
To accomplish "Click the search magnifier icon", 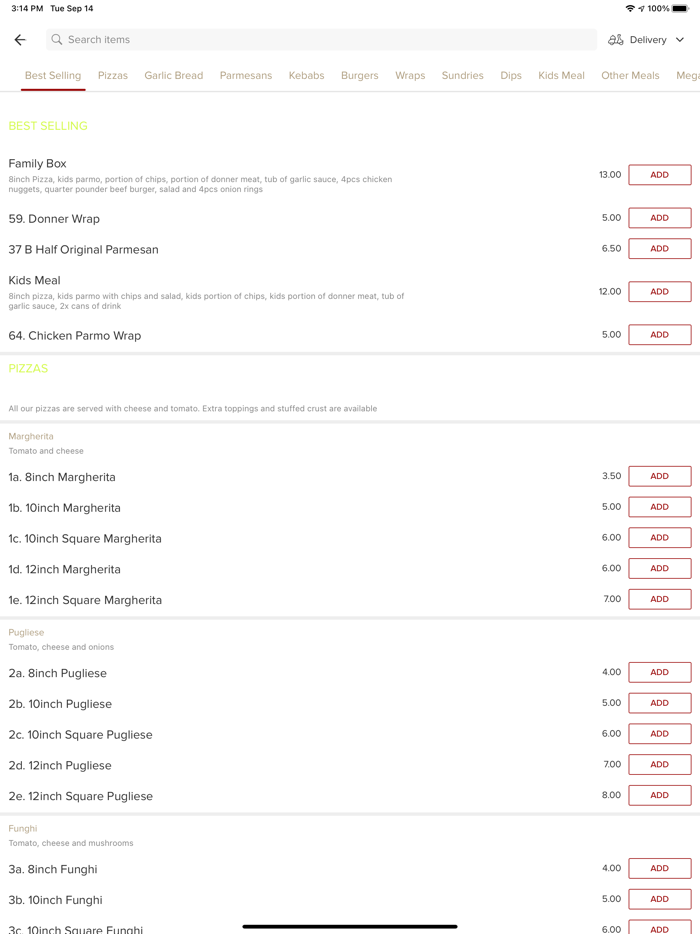I will point(57,40).
